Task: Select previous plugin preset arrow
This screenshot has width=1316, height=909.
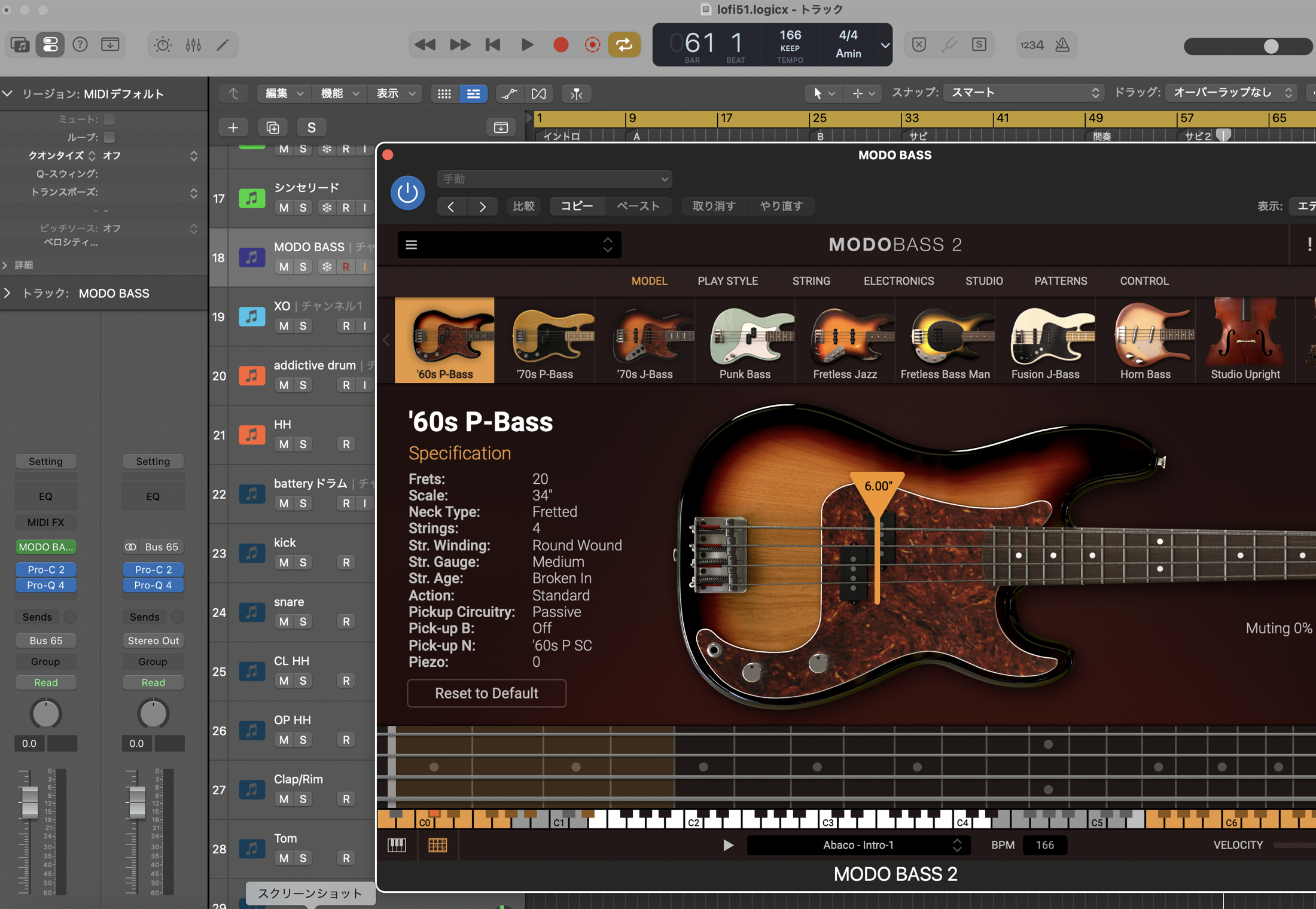Action: tap(452, 206)
